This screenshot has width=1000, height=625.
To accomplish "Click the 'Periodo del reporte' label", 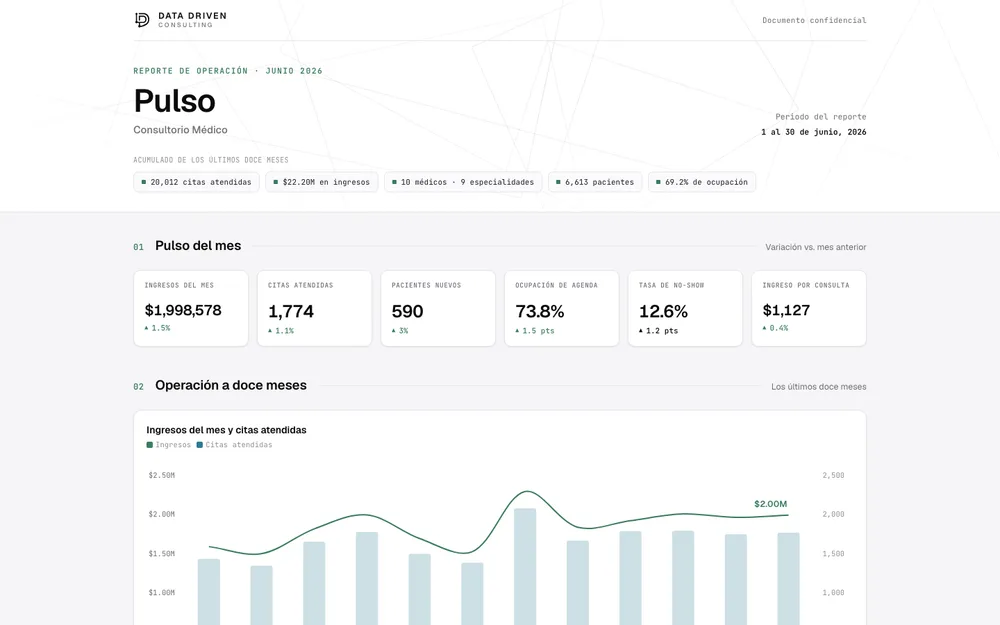I will (x=821, y=117).
